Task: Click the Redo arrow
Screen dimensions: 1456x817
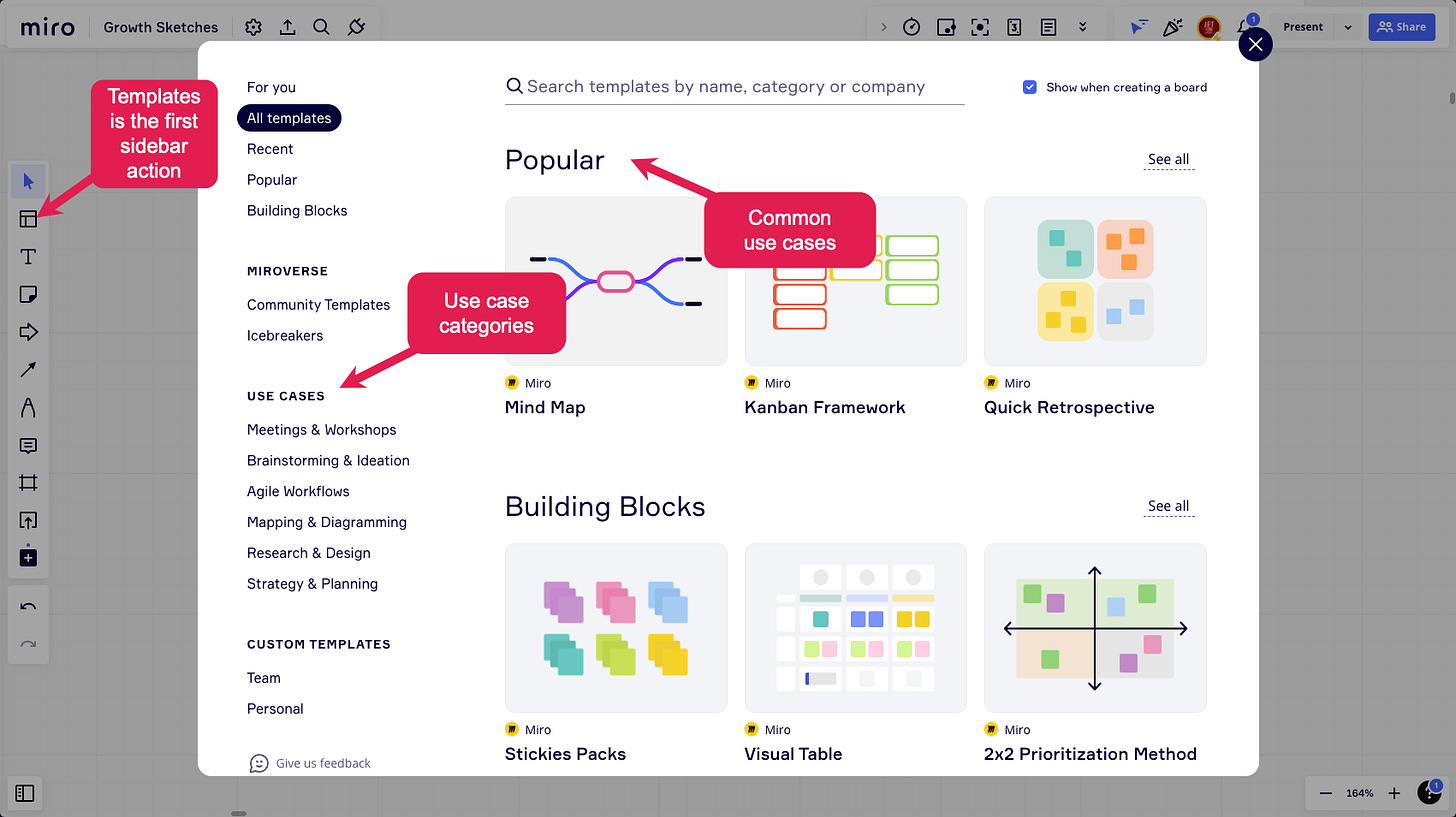Action: click(x=28, y=644)
